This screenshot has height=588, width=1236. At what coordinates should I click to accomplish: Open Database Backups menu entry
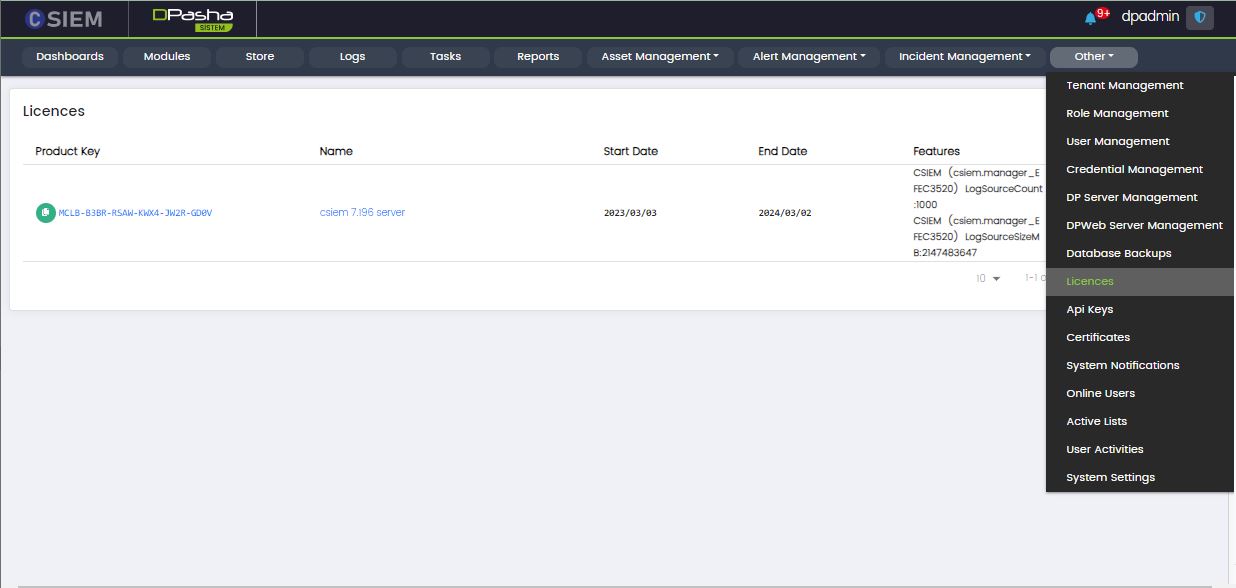pos(1118,254)
